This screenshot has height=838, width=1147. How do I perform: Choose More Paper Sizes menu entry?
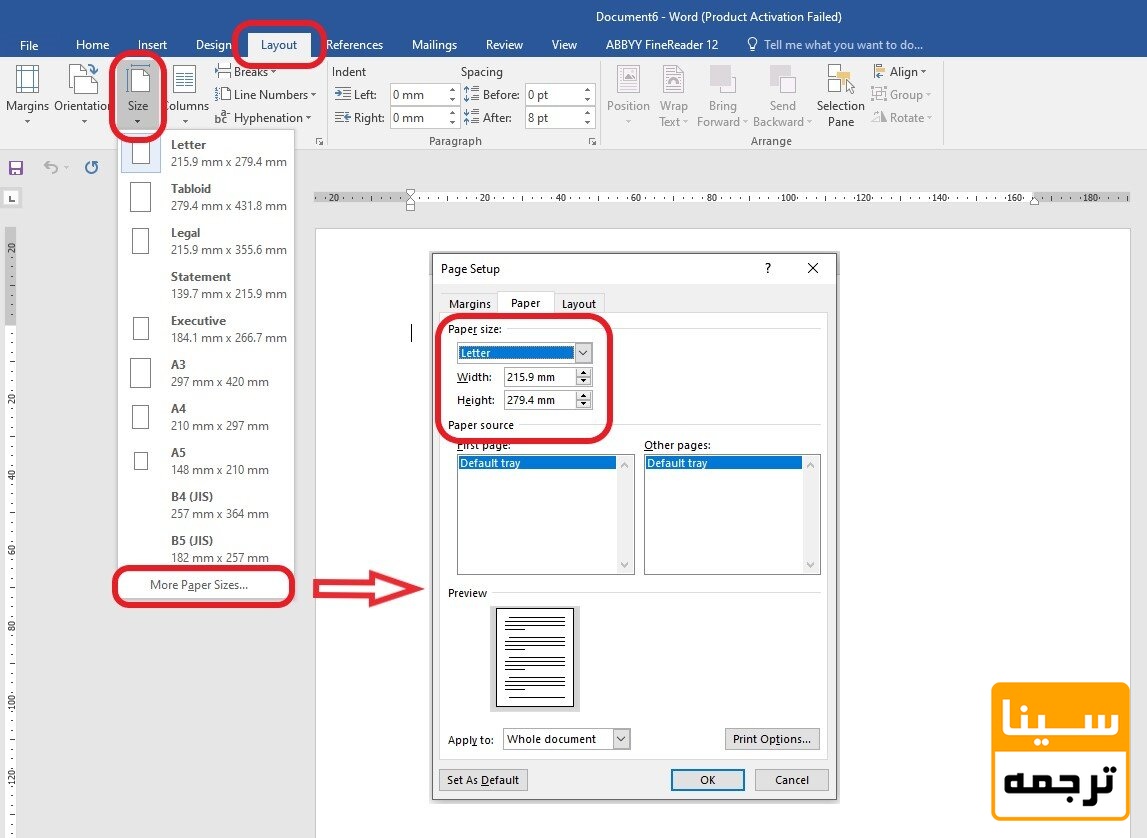[199, 585]
